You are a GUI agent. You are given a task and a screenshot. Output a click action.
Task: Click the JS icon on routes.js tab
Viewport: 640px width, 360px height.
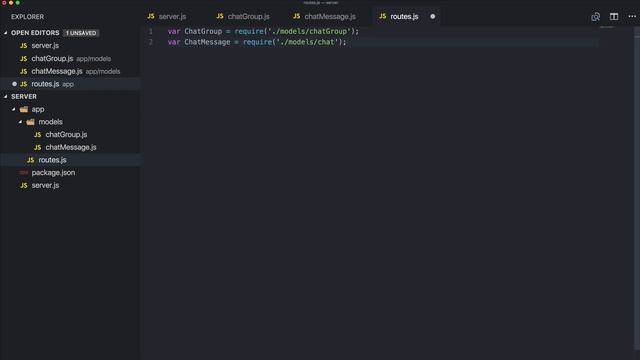382,16
